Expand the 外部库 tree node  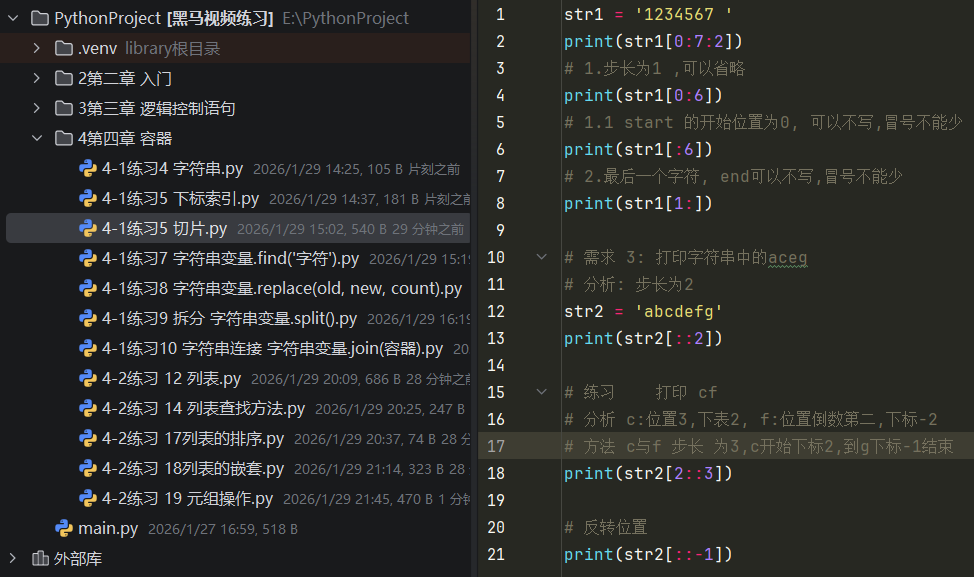click(x=12, y=558)
